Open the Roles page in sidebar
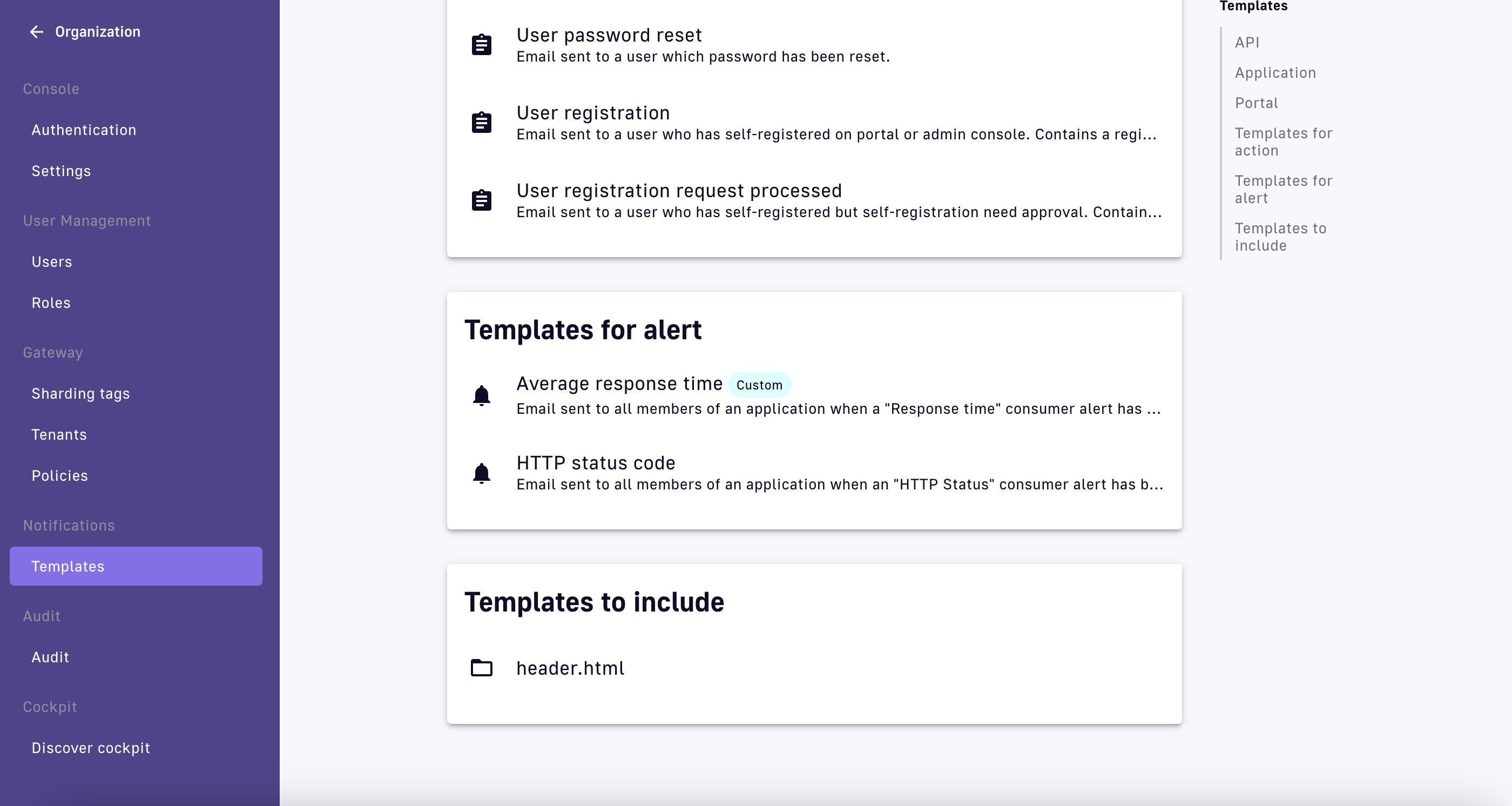 pyautogui.click(x=51, y=303)
